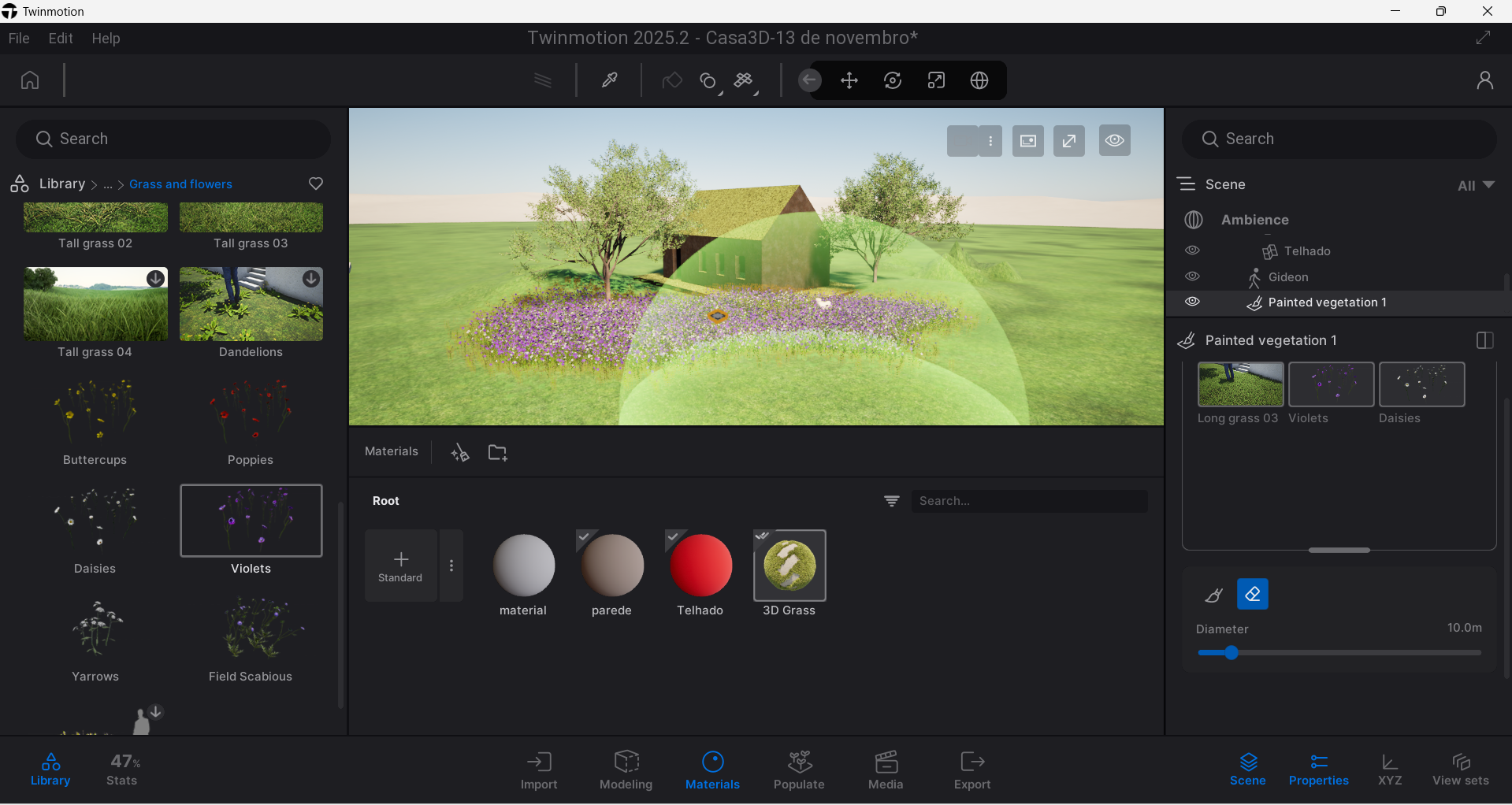Toggle visibility of Gideon character
This screenshot has width=1512, height=805.
pos(1193,276)
